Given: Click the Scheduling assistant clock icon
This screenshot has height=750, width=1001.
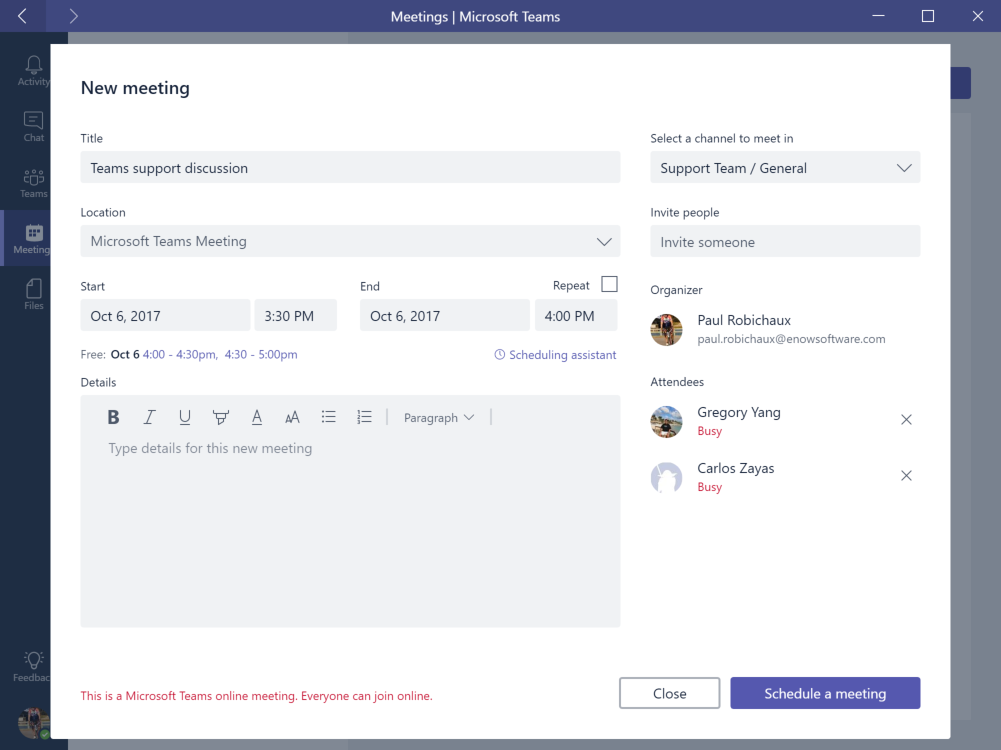Looking at the screenshot, I should point(499,354).
